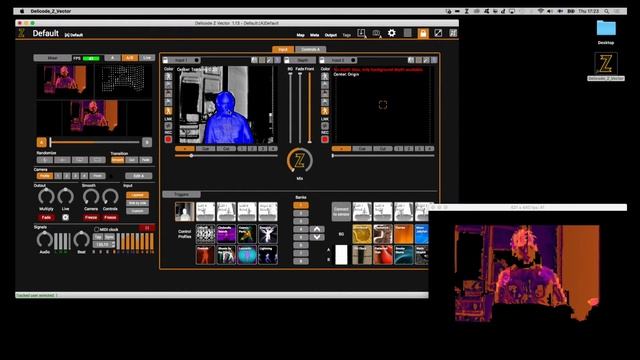
Task: Switch to the Controls A tab
Action: pyautogui.click(x=310, y=49)
